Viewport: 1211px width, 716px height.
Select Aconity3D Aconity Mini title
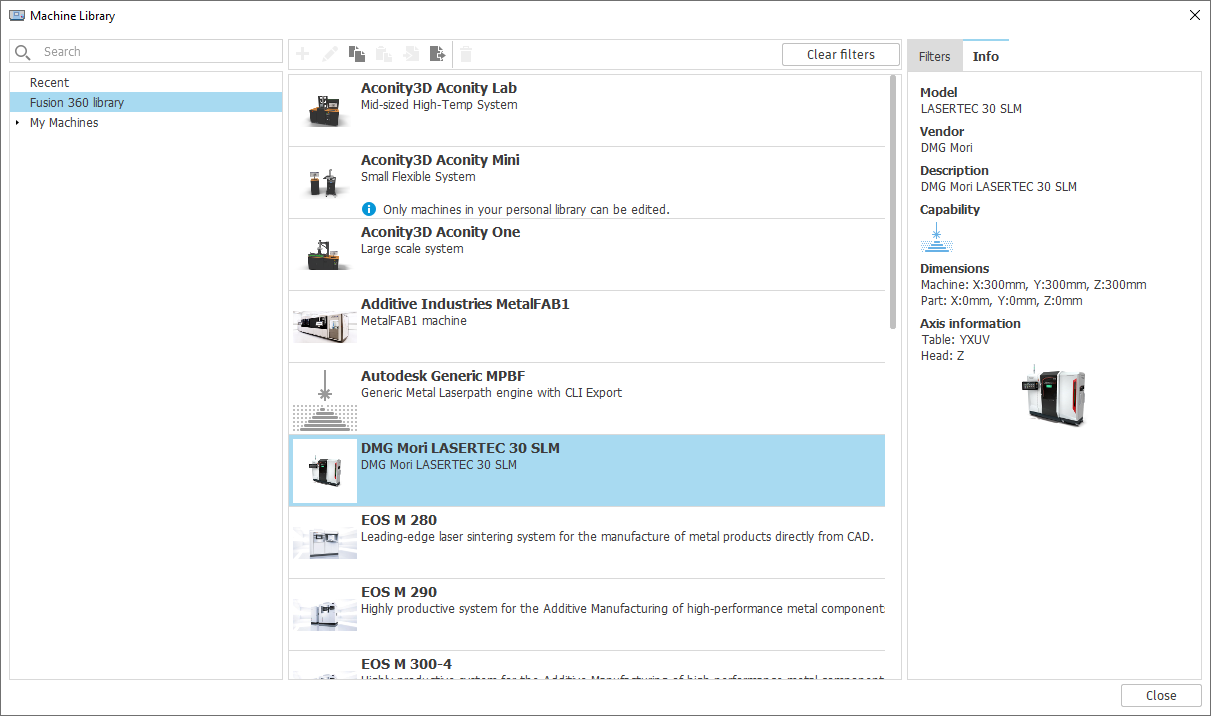tap(440, 160)
